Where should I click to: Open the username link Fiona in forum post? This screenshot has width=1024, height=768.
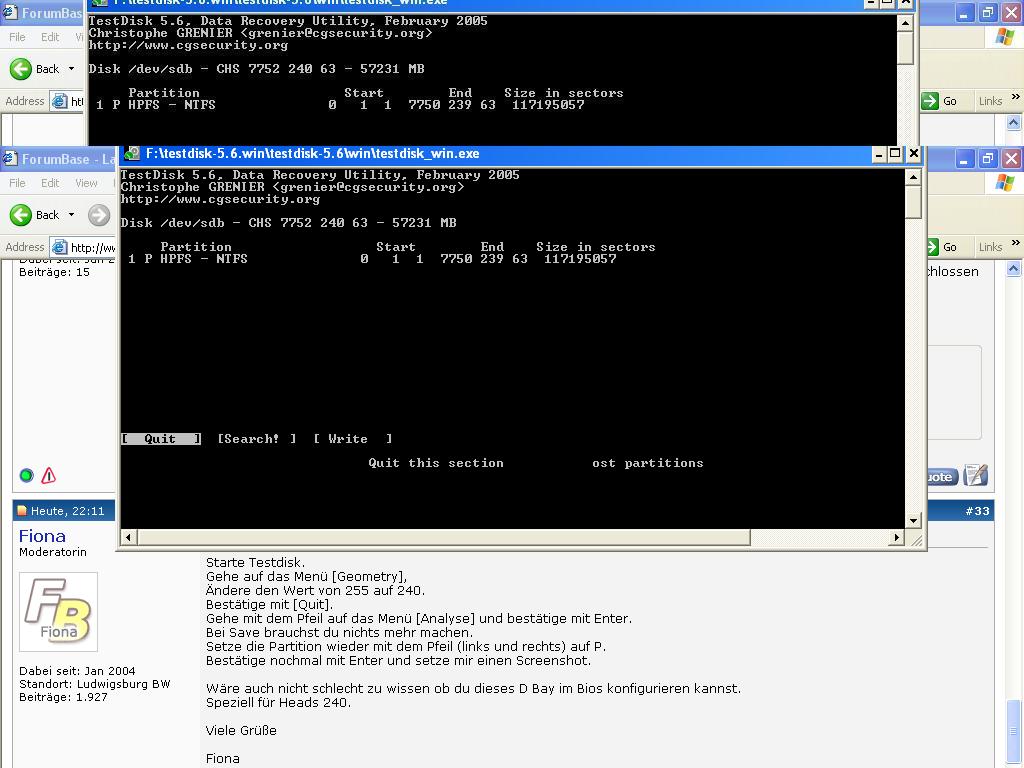point(42,536)
